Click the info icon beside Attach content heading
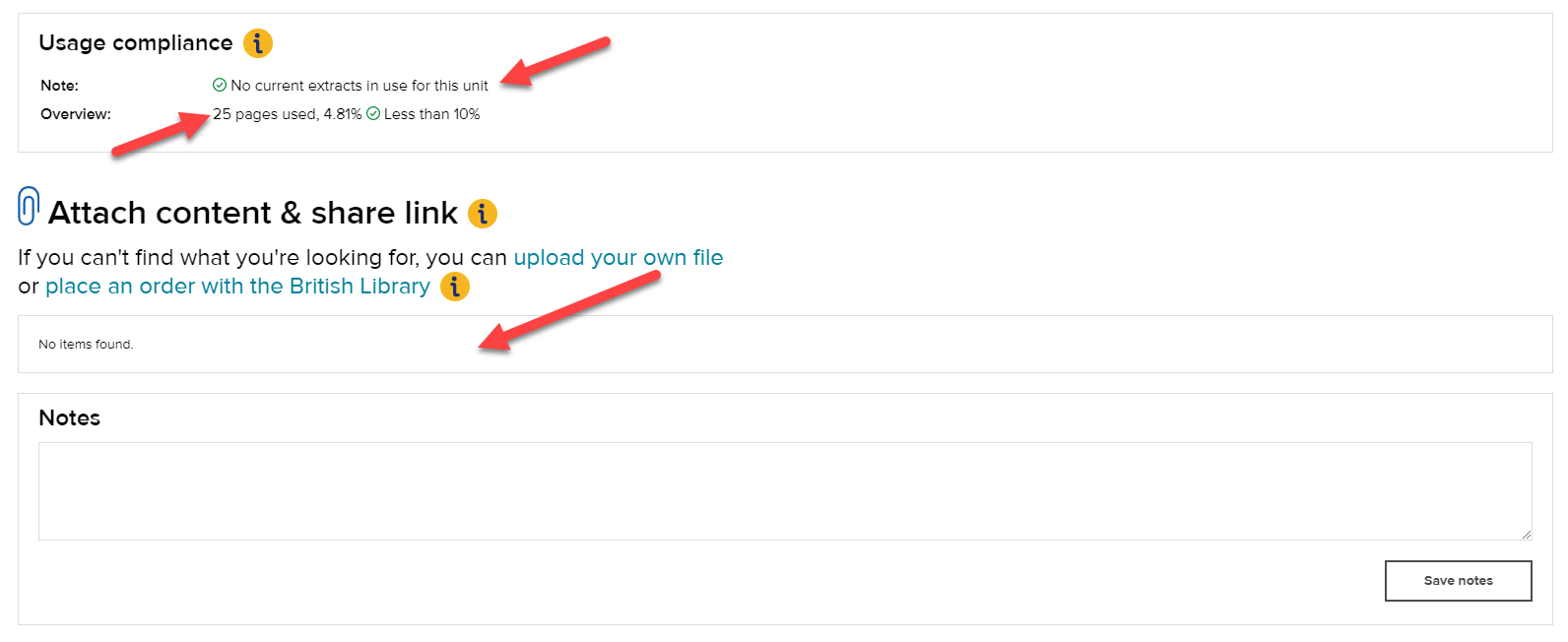Screen dimensions: 1568x642 tap(483, 213)
